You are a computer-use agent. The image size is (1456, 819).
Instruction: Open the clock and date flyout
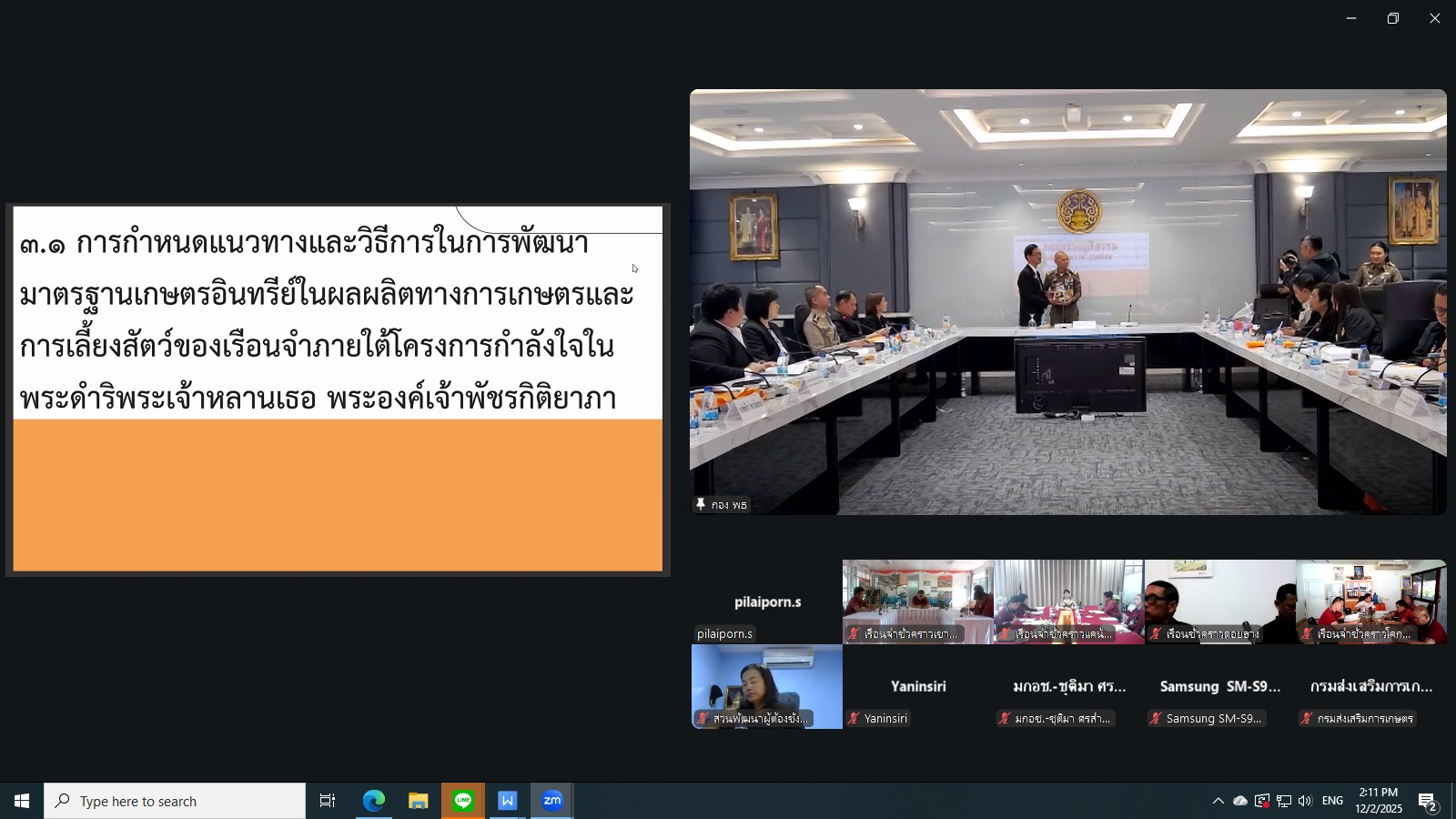tap(1378, 801)
